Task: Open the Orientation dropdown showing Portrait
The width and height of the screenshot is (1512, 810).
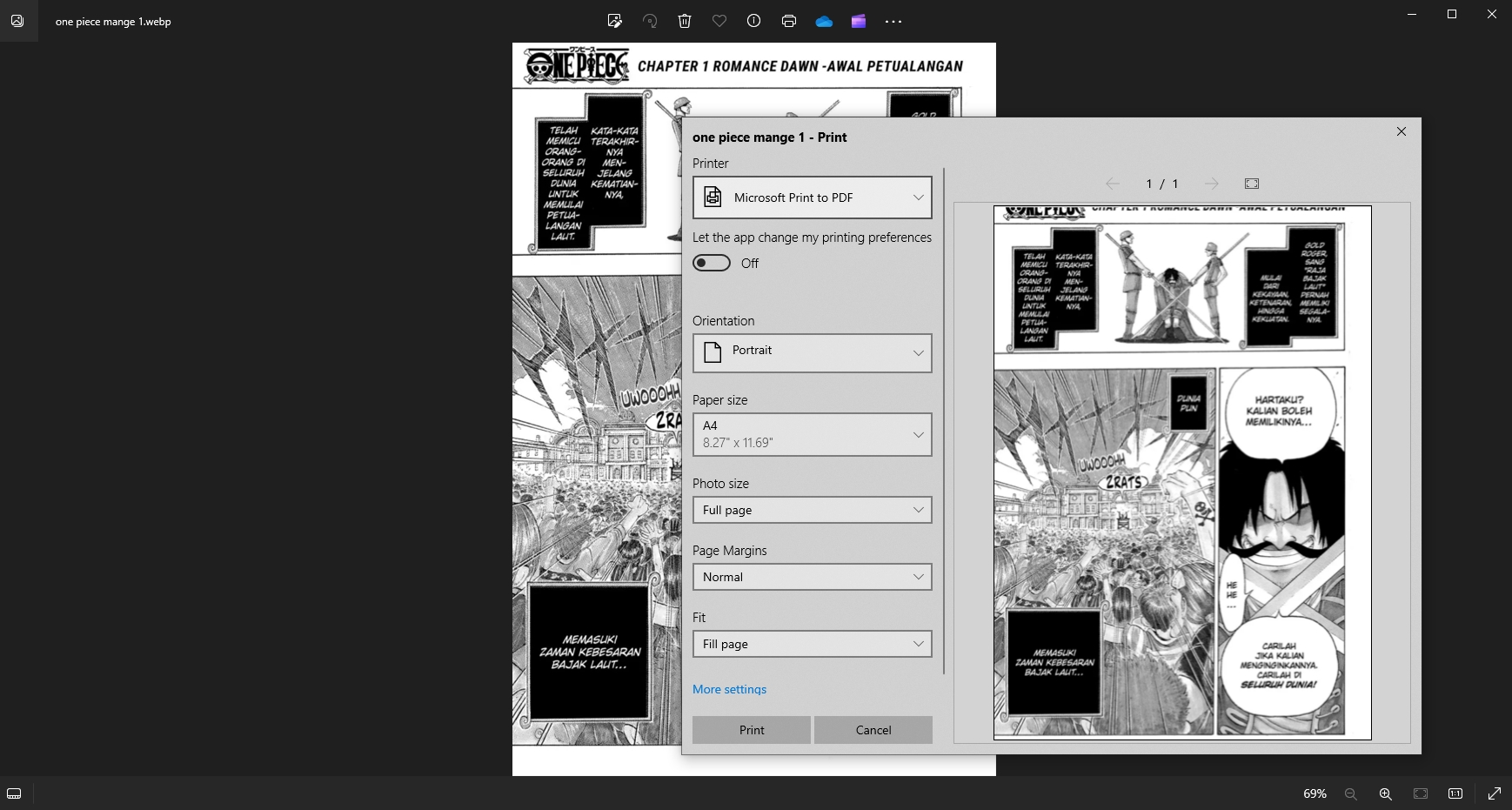Action: click(x=813, y=353)
